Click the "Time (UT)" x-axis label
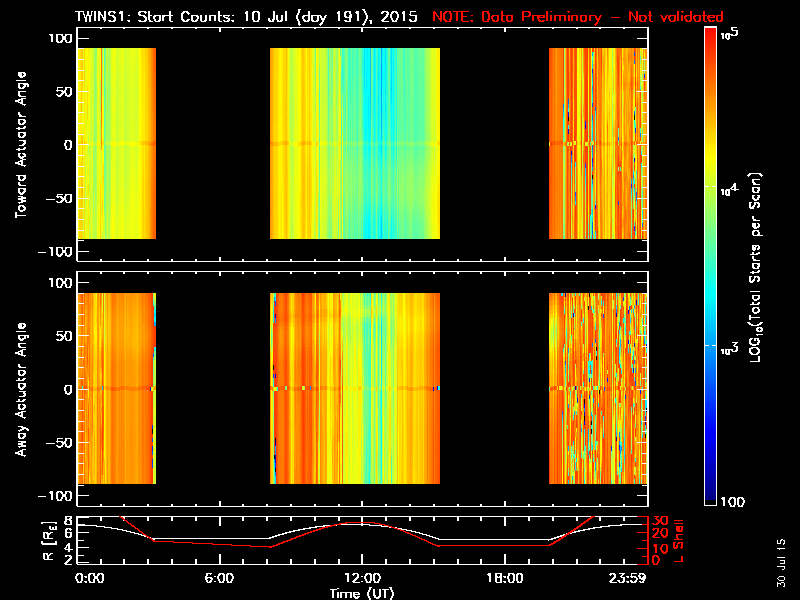This screenshot has height=600, width=800. pyautogui.click(x=361, y=593)
